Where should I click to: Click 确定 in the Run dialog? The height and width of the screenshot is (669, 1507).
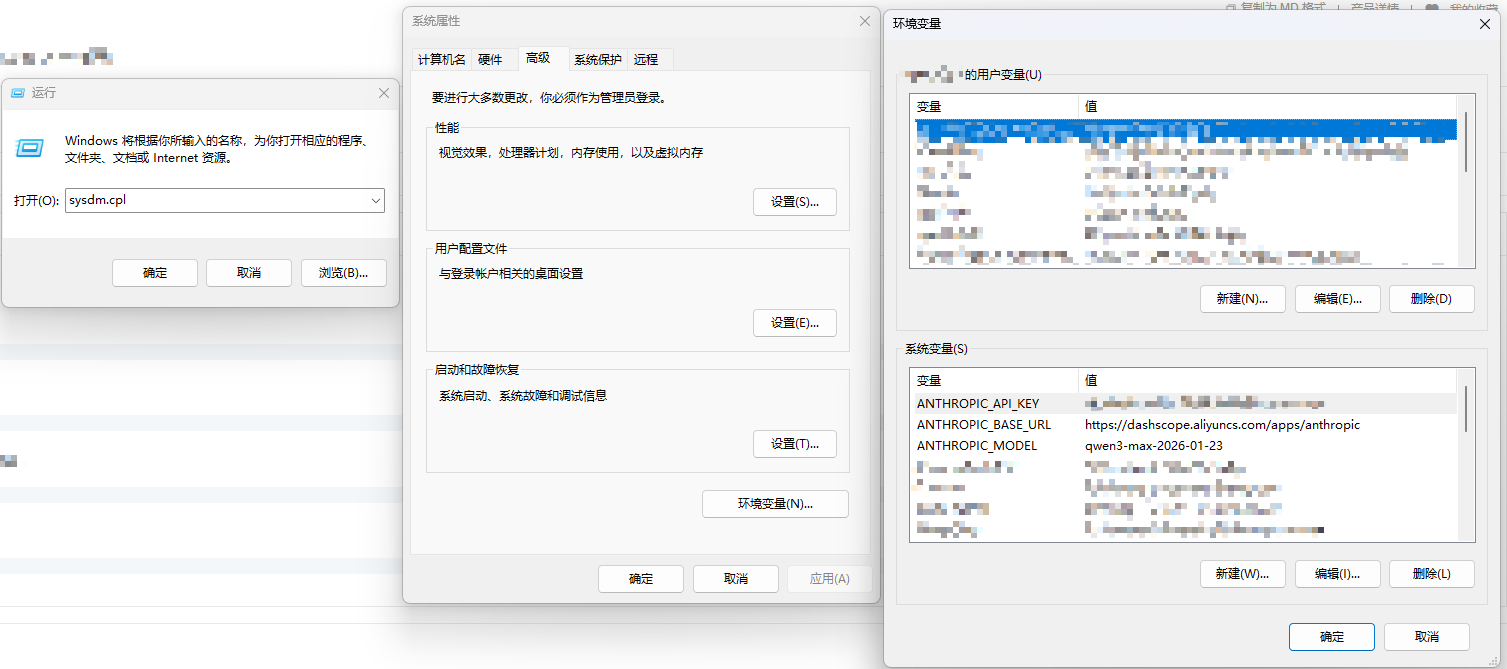(x=154, y=272)
